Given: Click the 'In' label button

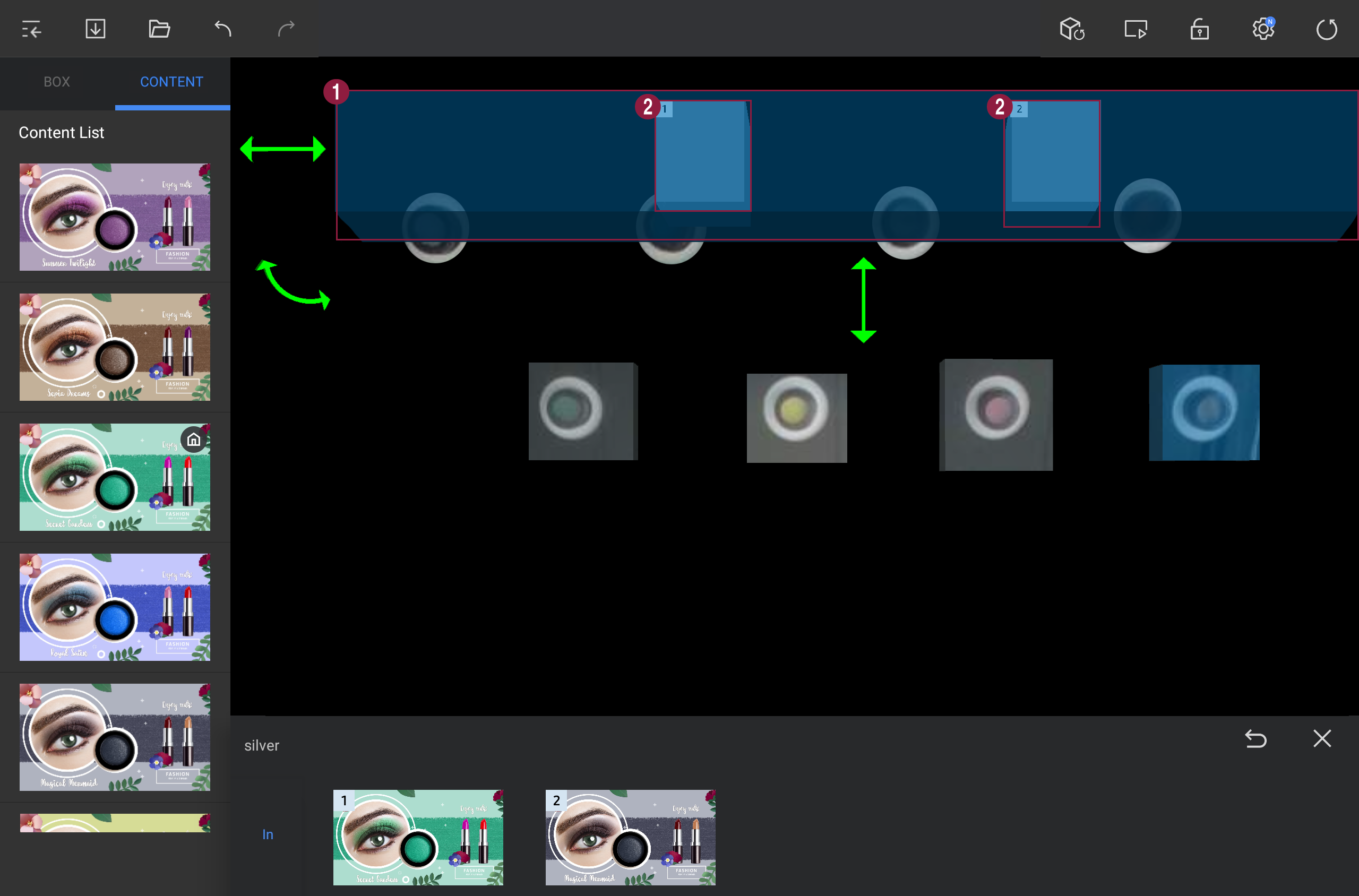Looking at the screenshot, I should (x=268, y=834).
